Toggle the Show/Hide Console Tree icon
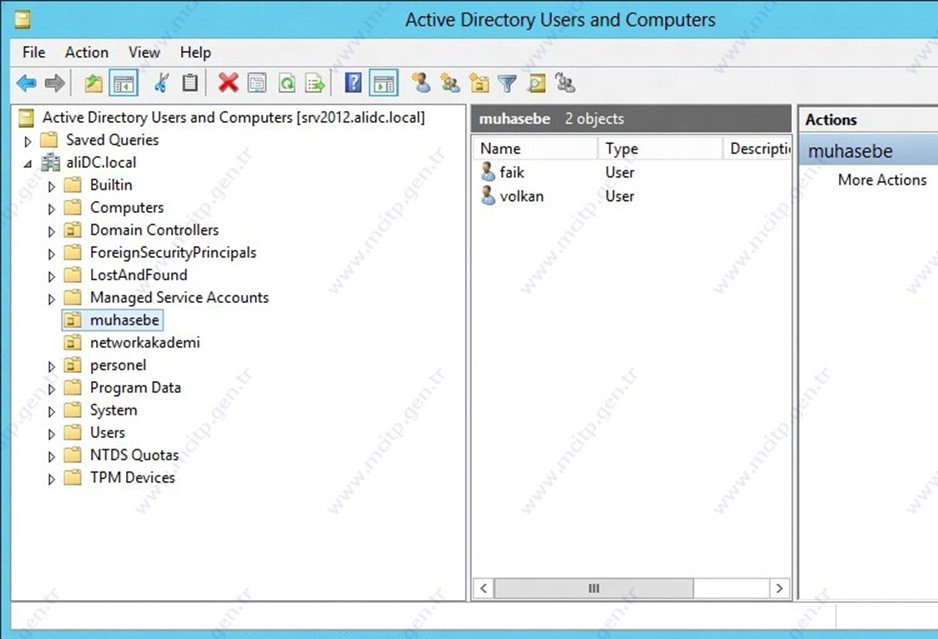Screen dimensions: 938x639 click(x=123, y=83)
